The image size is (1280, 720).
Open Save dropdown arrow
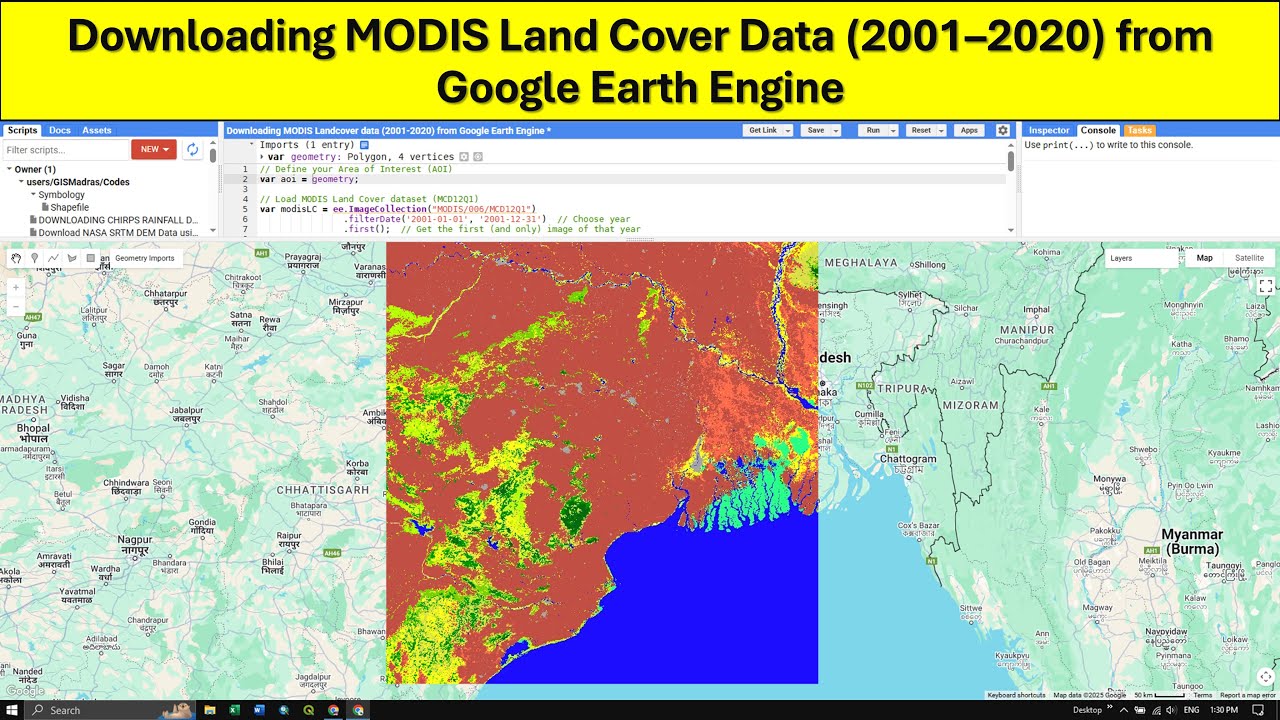(x=835, y=130)
